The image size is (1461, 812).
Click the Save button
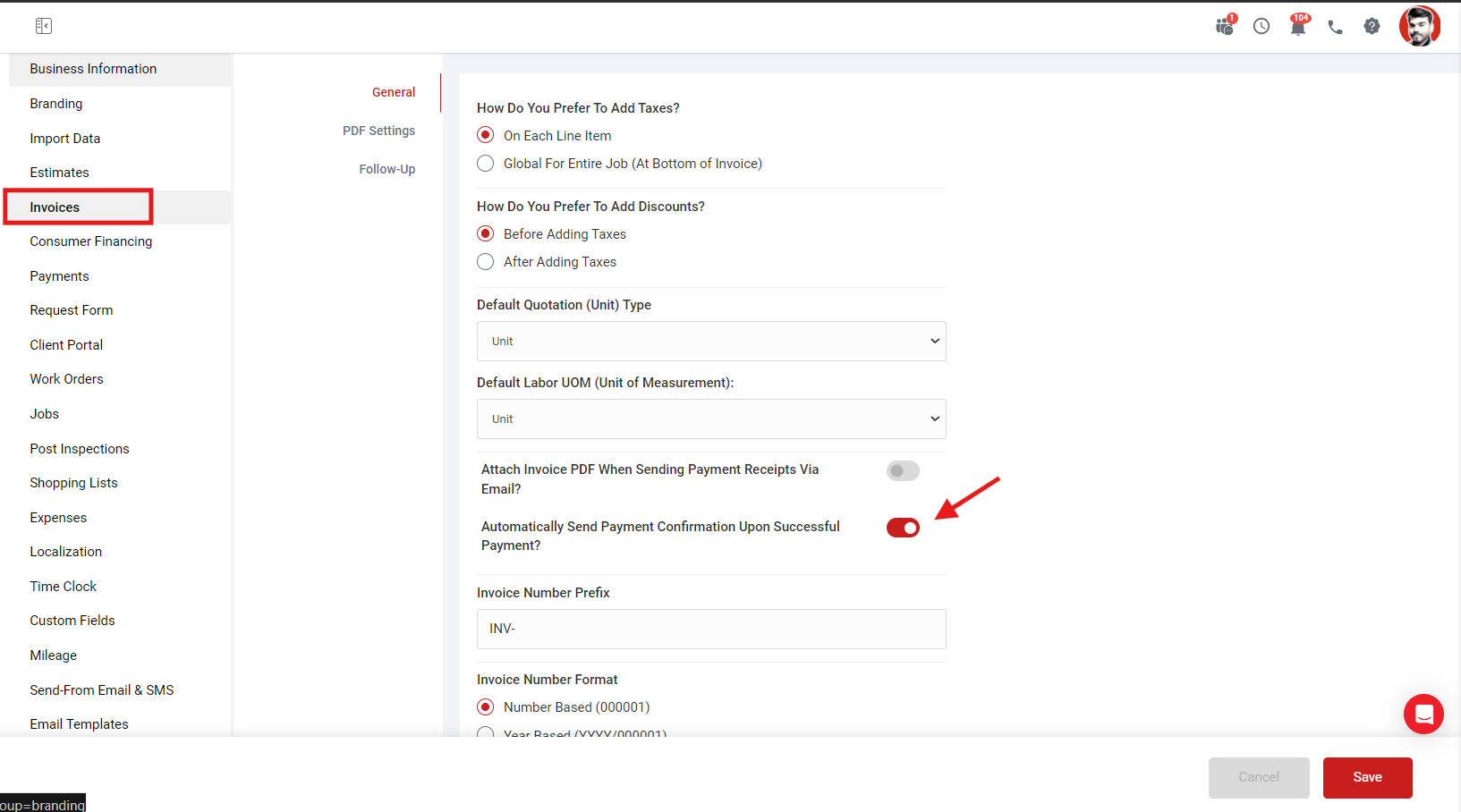[x=1367, y=777]
